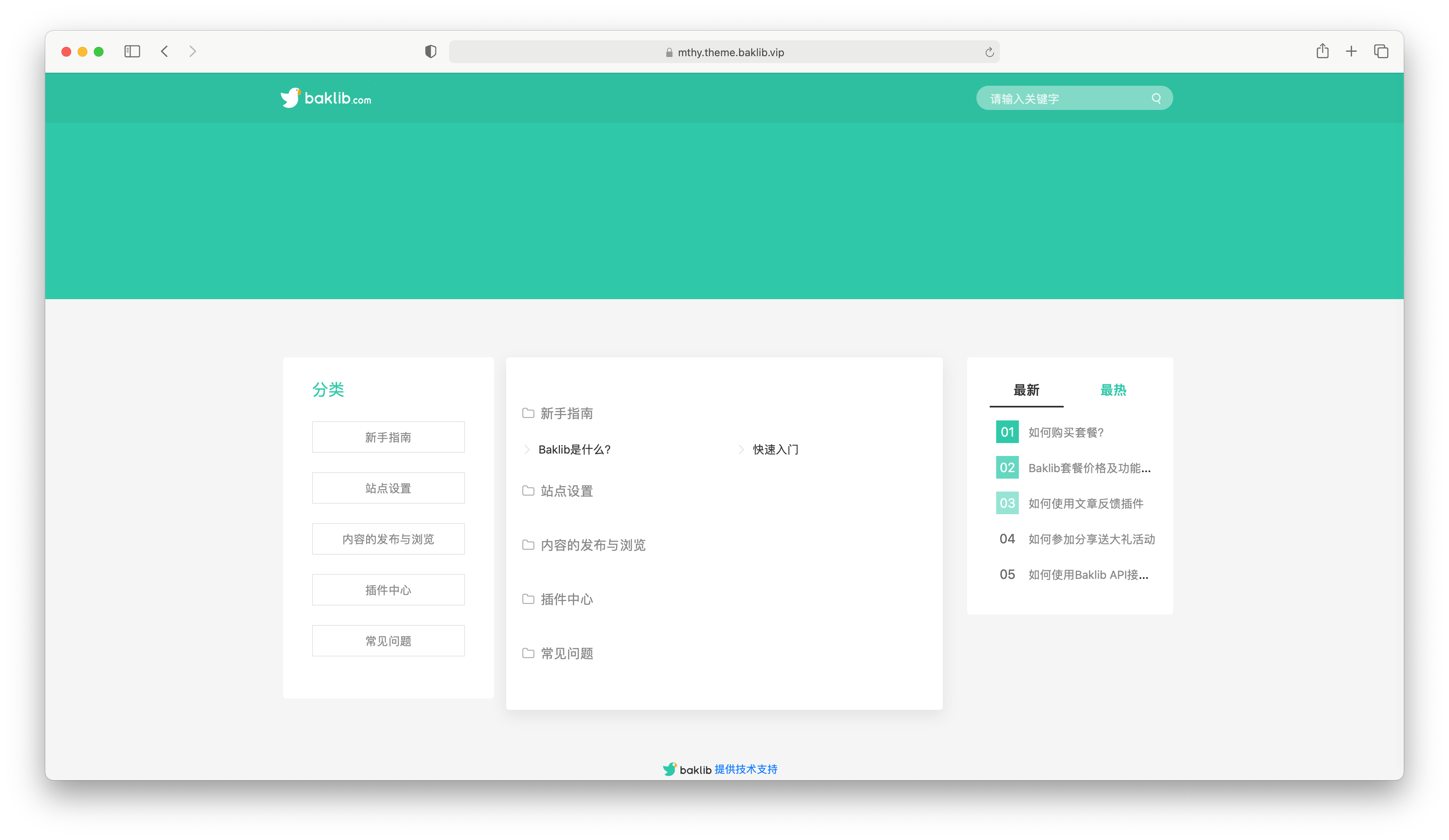Click the browser share icon
Image resolution: width=1449 pixels, height=840 pixels.
pos(1322,51)
